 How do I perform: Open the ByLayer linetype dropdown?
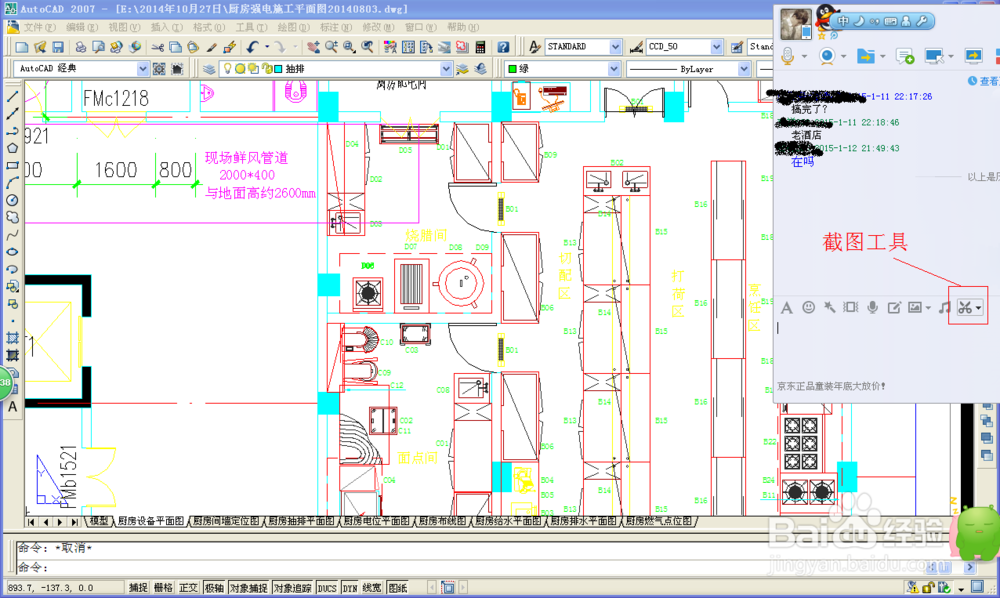(744, 69)
